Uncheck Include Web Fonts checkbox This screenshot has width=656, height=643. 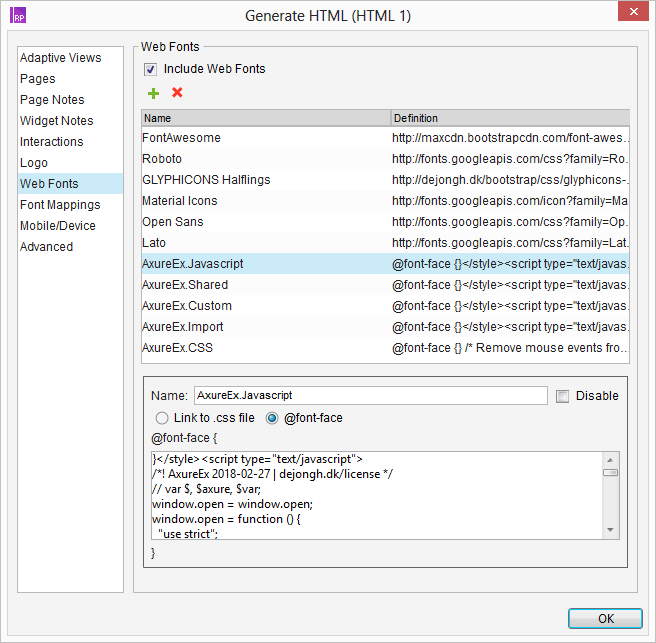coord(151,69)
